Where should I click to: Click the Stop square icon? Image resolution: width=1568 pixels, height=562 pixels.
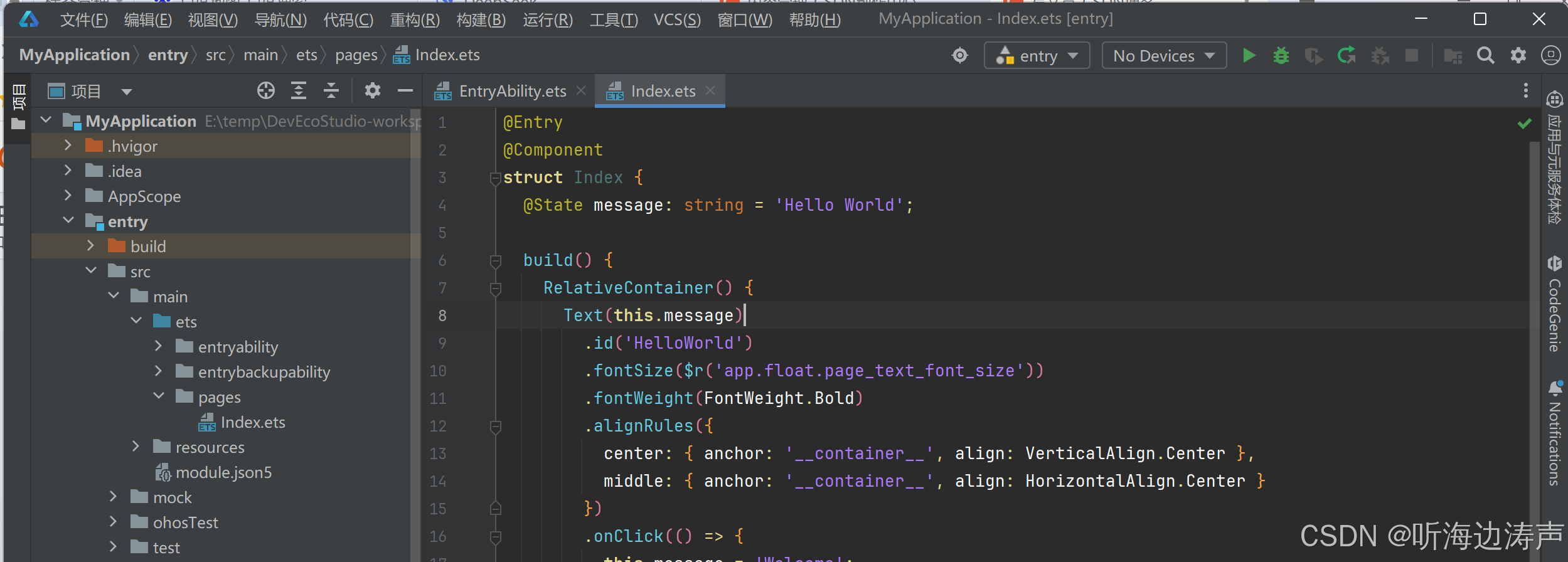(x=1411, y=56)
